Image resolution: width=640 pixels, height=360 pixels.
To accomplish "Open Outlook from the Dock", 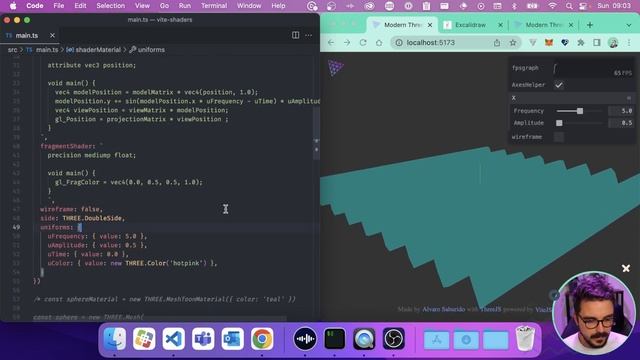I will click(232, 339).
